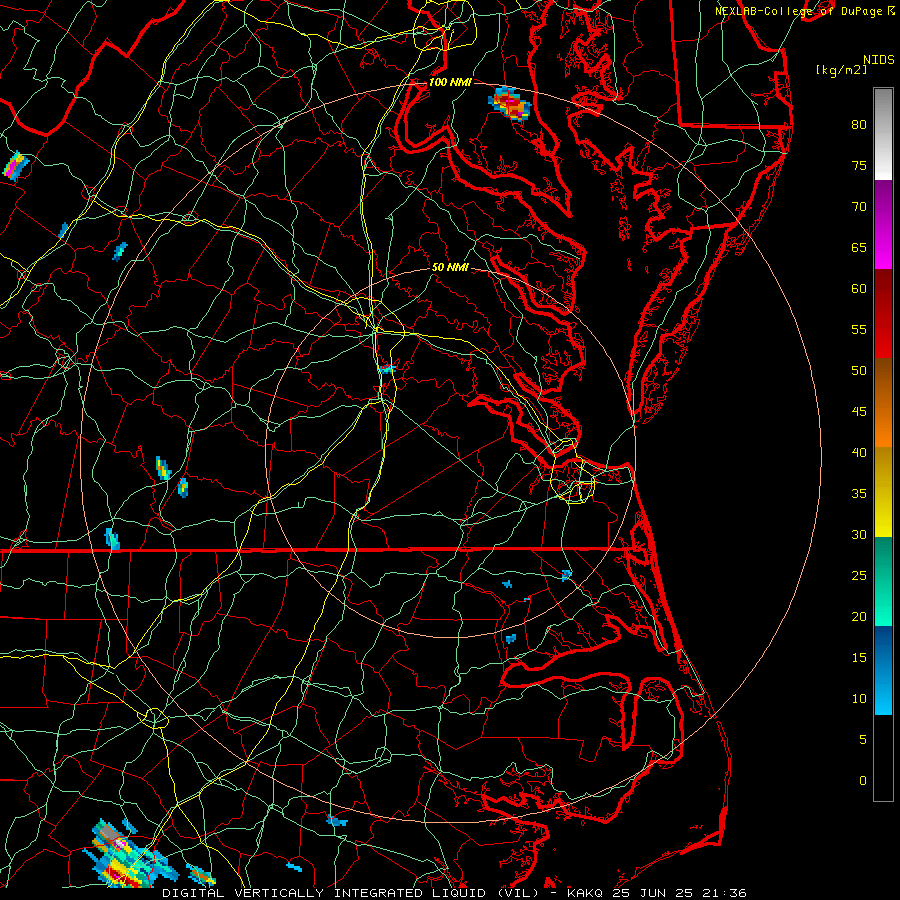Click the 35 value on the scale
This screenshot has height=900, width=900.
859,494
